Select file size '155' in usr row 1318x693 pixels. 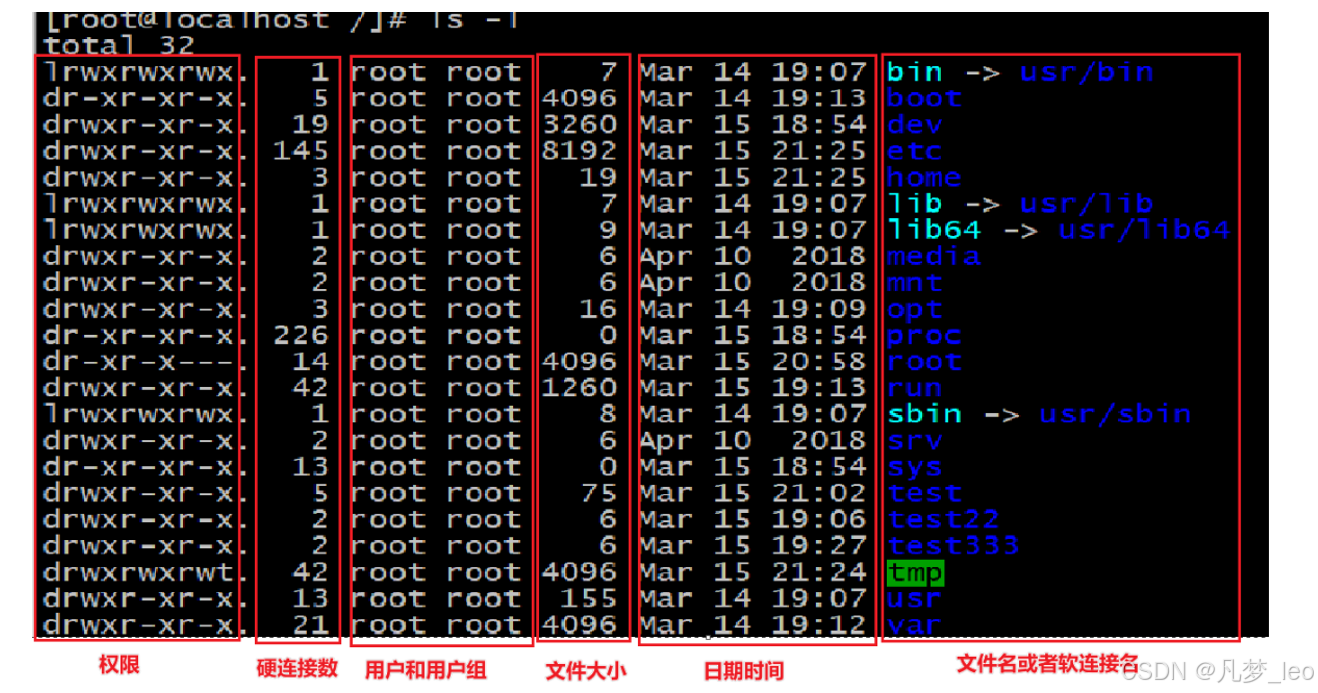pyautogui.click(x=589, y=598)
